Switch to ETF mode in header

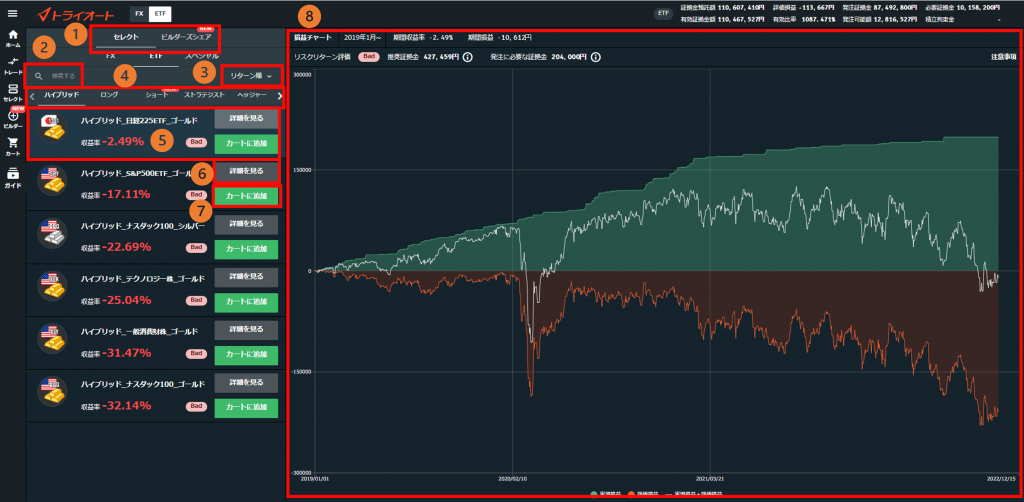(x=159, y=14)
